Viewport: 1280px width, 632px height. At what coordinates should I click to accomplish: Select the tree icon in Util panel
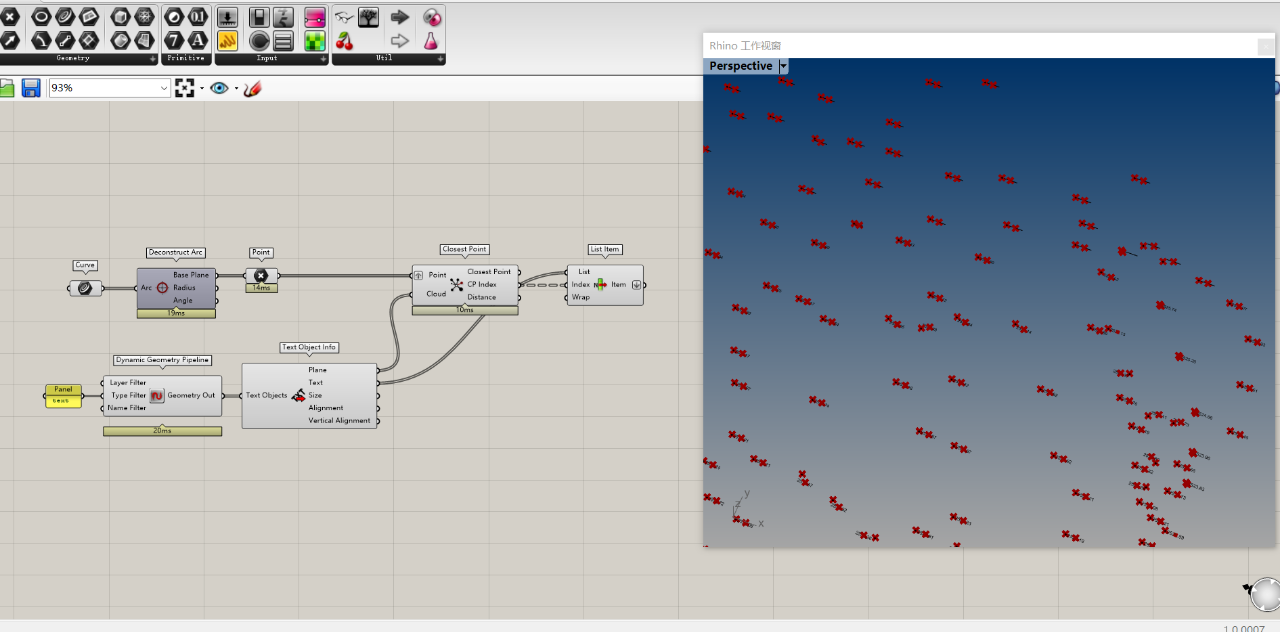point(369,17)
